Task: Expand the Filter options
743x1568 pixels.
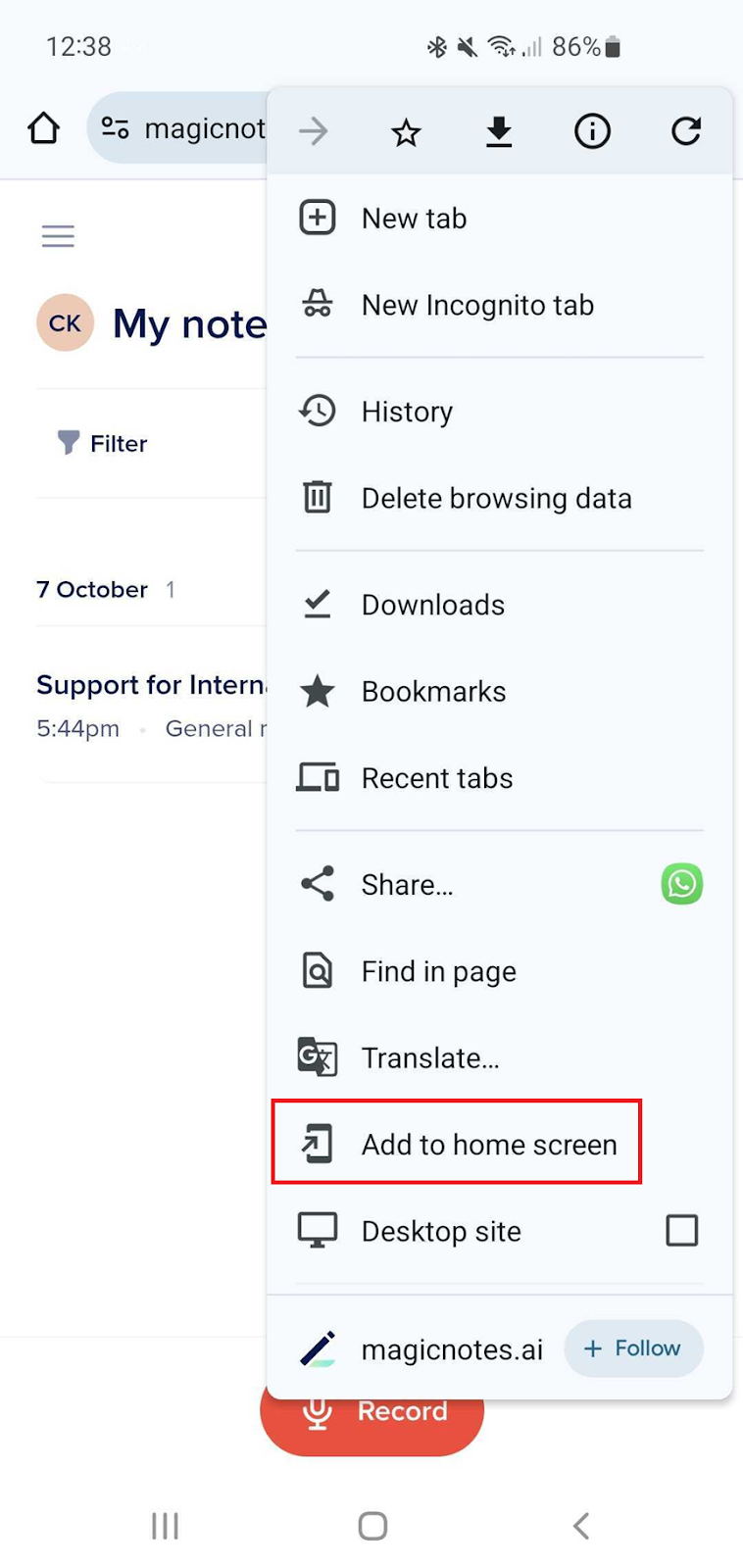Action: [x=102, y=443]
